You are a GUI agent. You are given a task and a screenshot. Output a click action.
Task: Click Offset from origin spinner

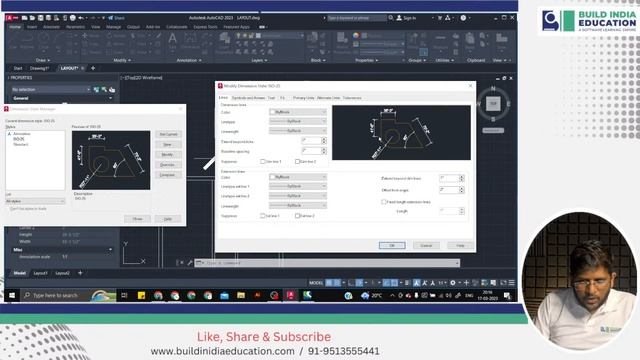[462, 190]
